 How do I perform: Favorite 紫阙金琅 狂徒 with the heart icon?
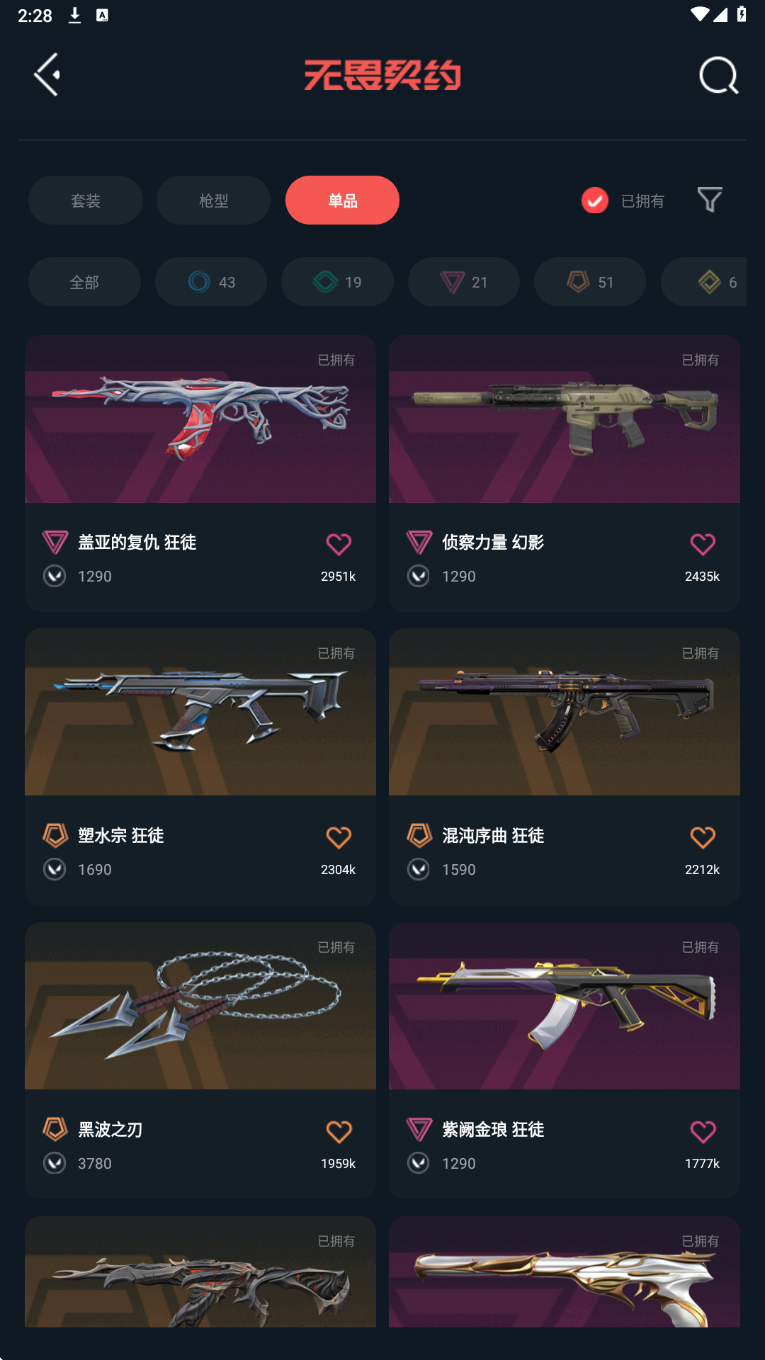tap(703, 1131)
